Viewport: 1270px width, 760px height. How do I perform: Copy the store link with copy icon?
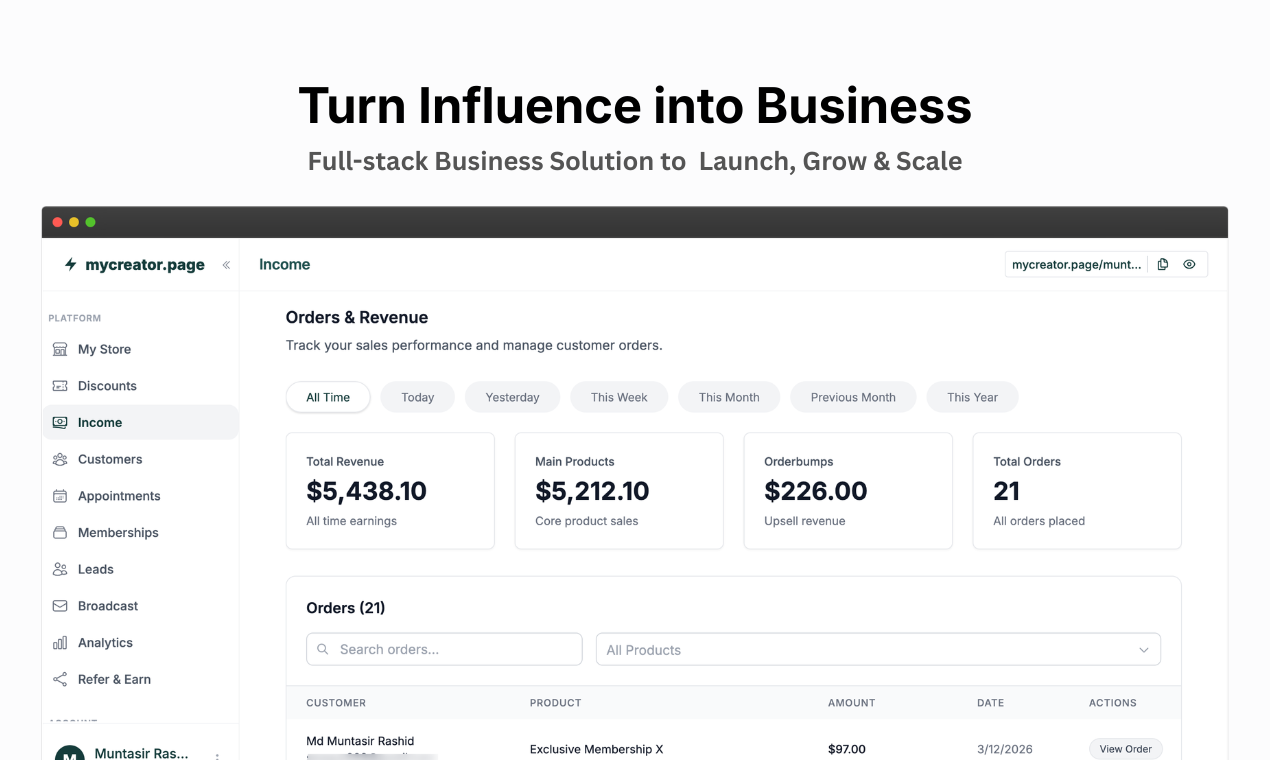click(x=1163, y=265)
